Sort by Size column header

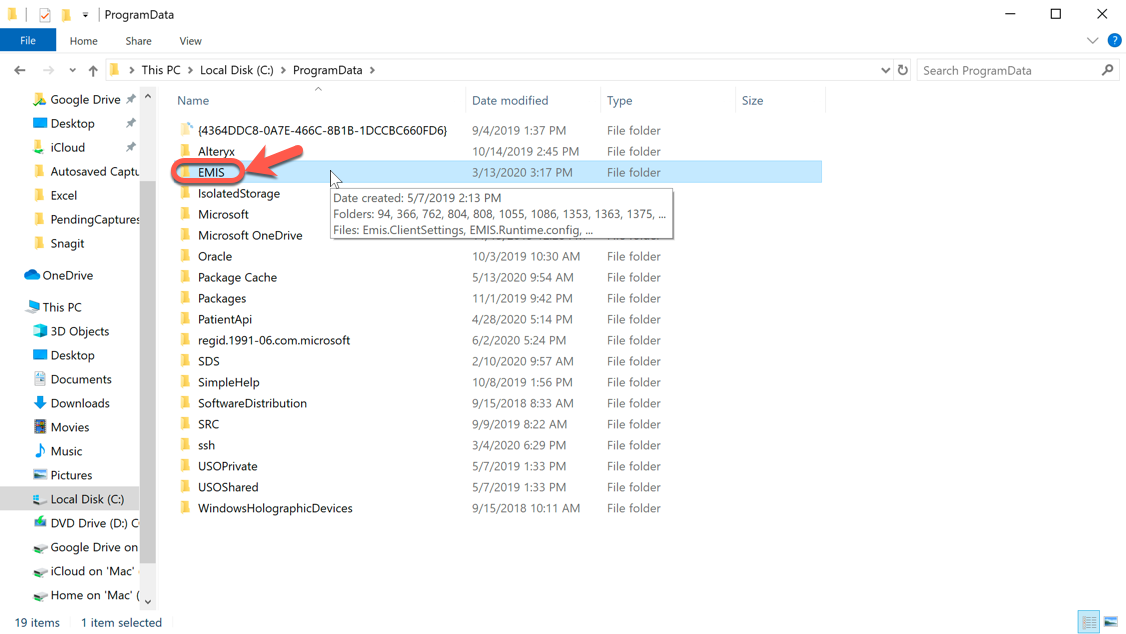752,101
